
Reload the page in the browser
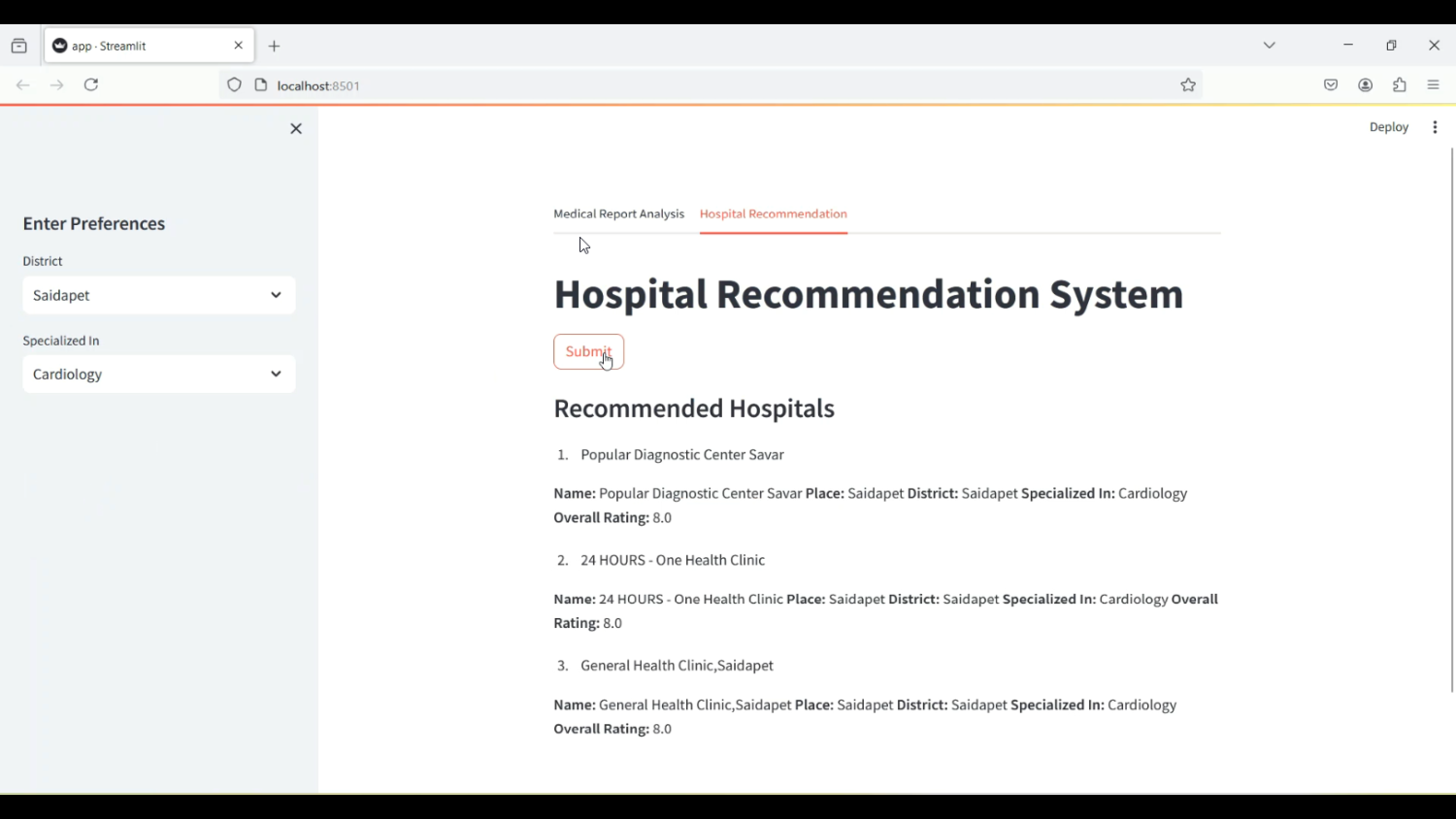tap(90, 84)
